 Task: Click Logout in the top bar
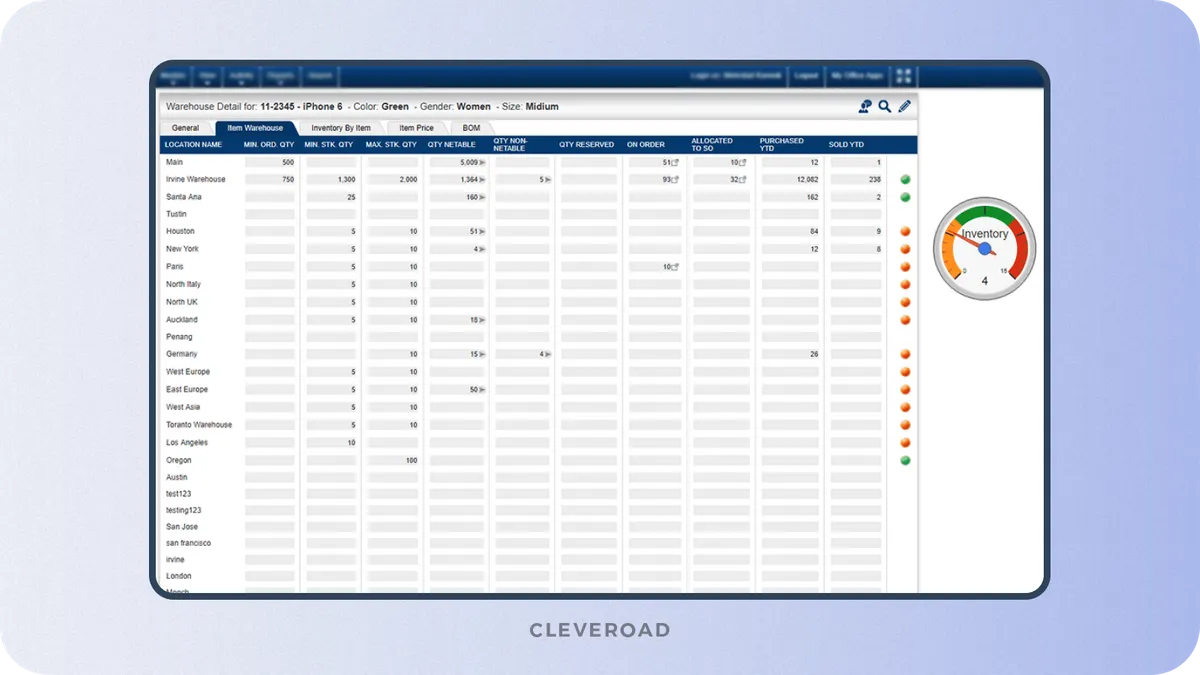806,76
